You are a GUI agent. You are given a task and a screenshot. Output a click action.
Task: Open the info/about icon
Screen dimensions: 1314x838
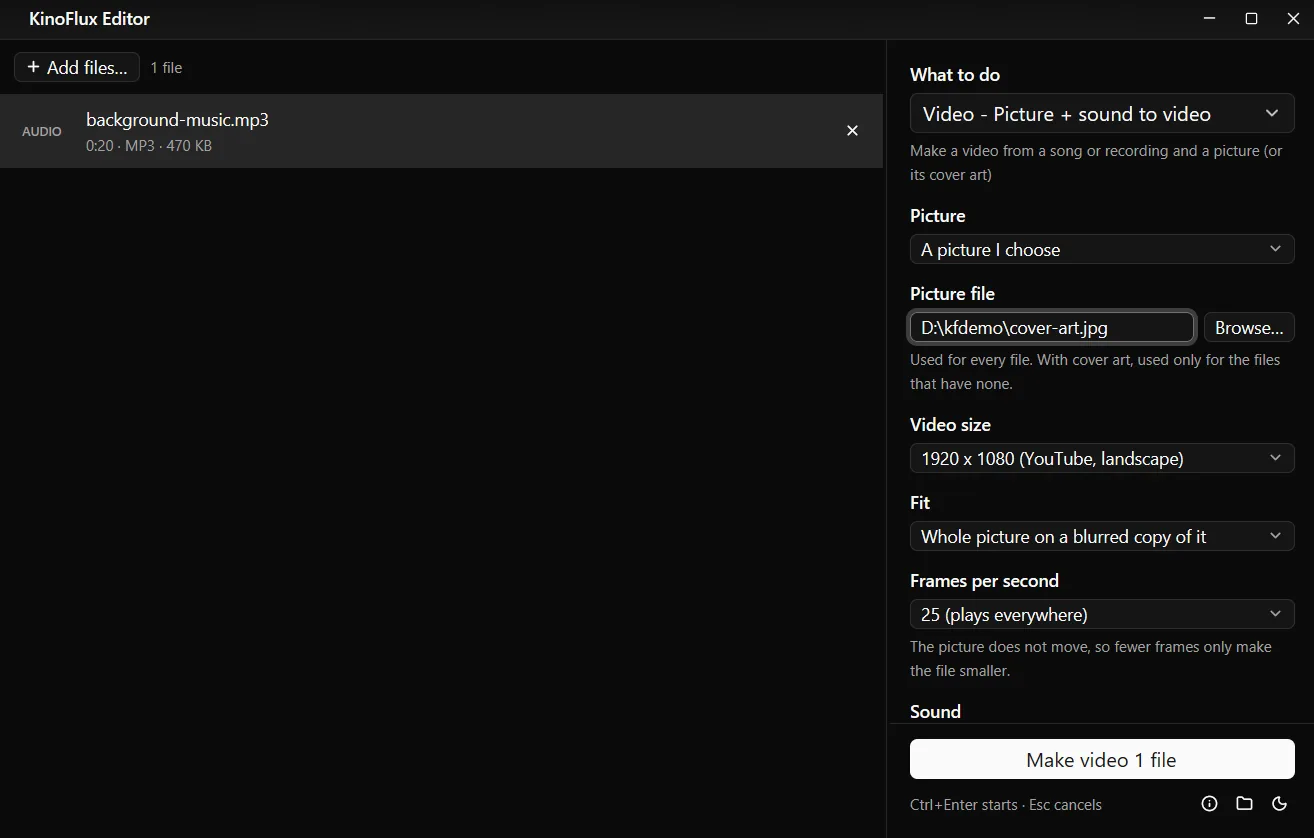pyautogui.click(x=1209, y=804)
